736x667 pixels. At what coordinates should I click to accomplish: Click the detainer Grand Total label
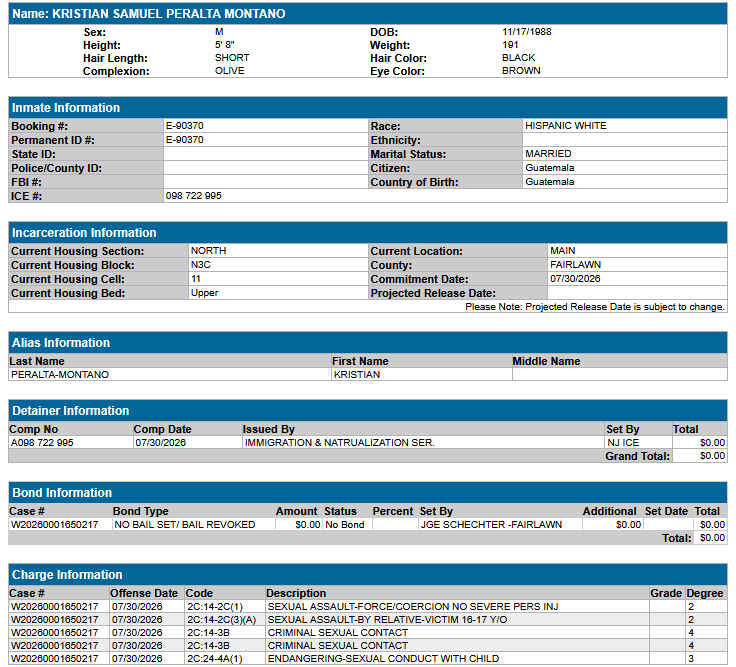[637, 456]
